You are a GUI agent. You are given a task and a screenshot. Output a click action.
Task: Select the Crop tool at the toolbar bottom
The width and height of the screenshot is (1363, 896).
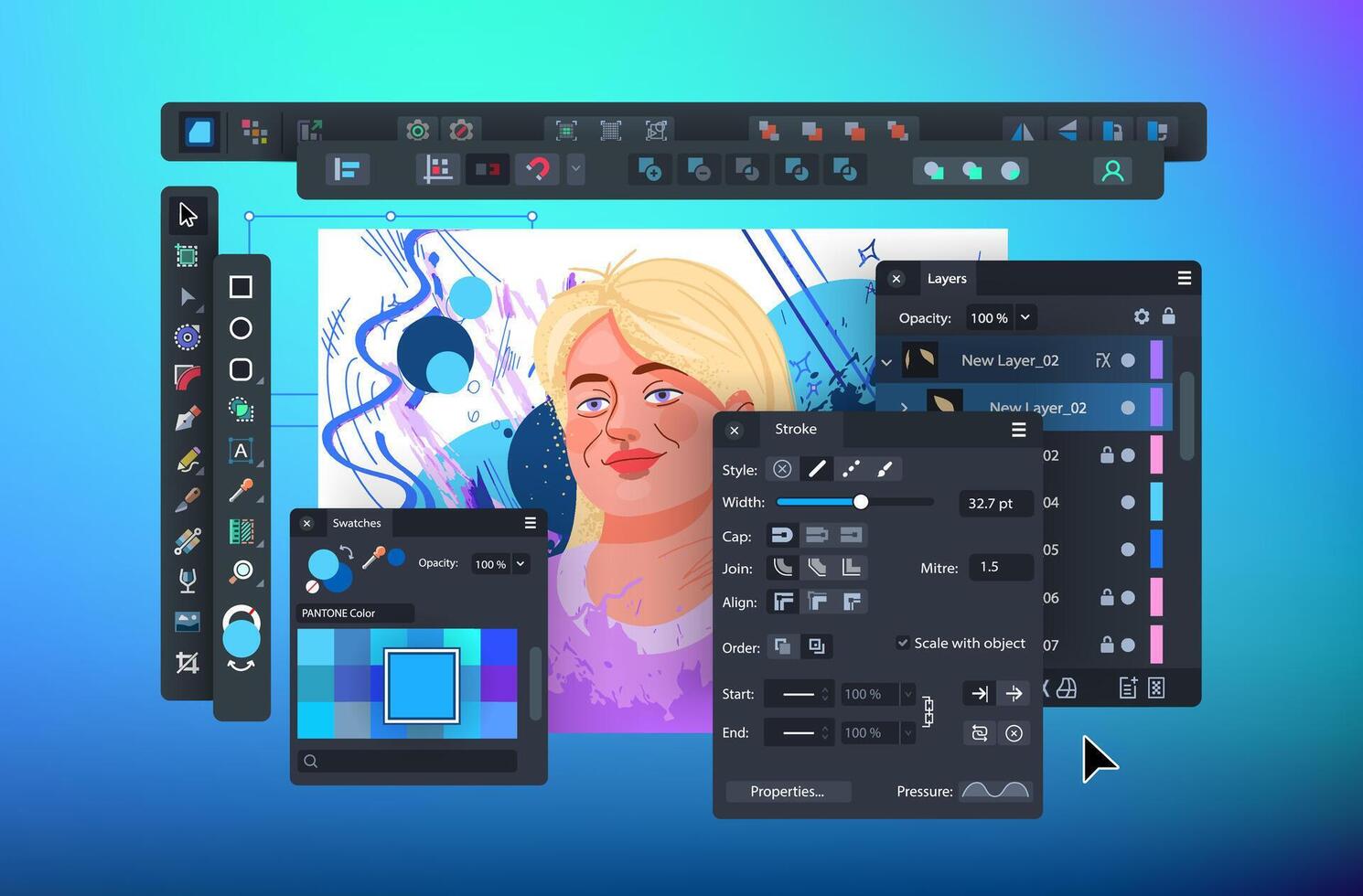188,662
